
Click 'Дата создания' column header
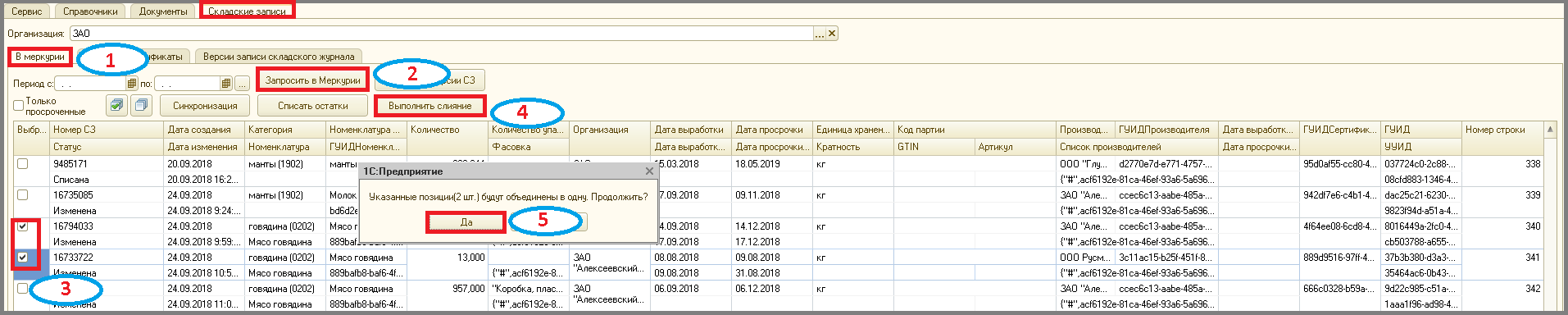pos(205,130)
